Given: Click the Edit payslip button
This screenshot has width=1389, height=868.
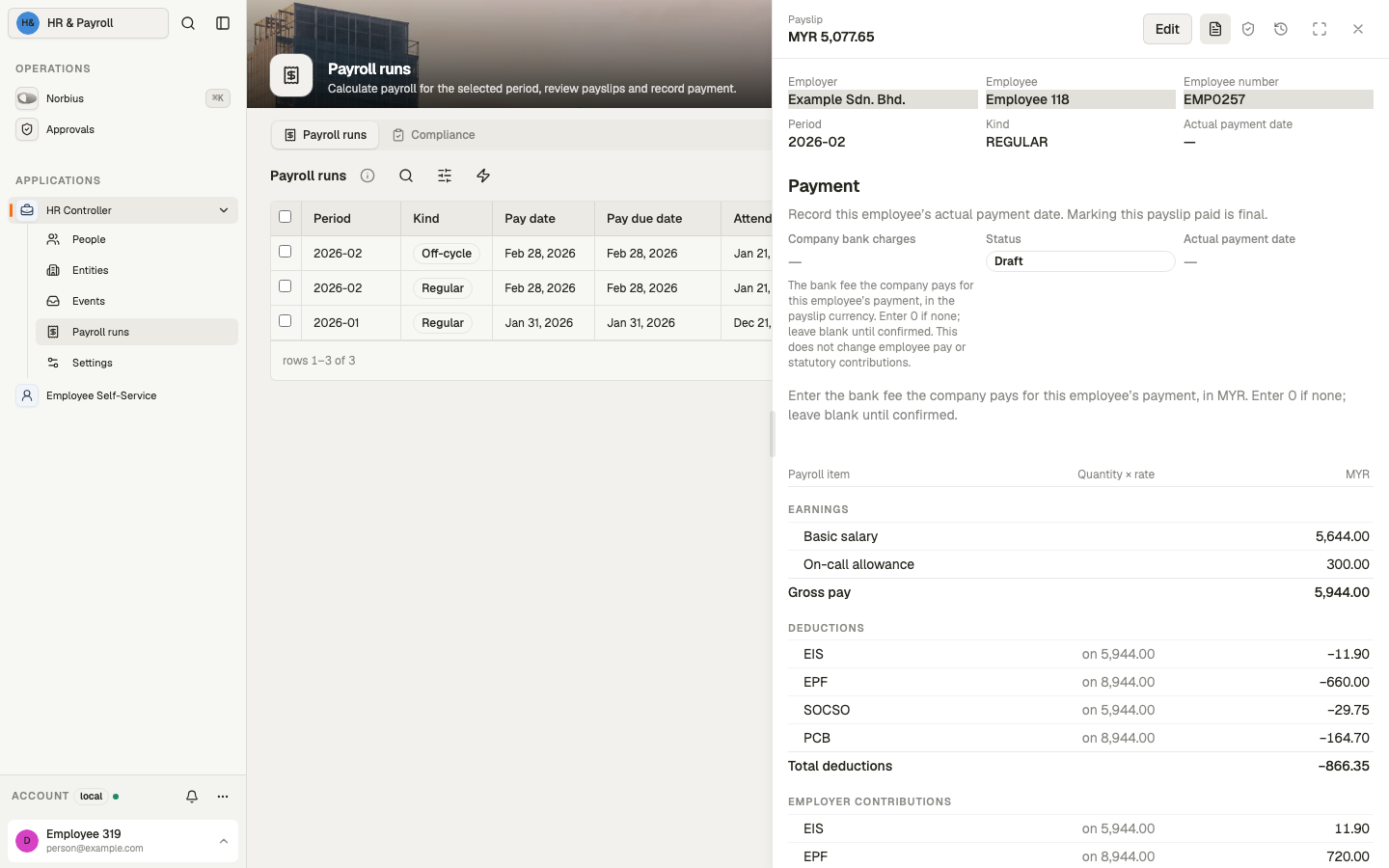Looking at the screenshot, I should pos(1167,29).
